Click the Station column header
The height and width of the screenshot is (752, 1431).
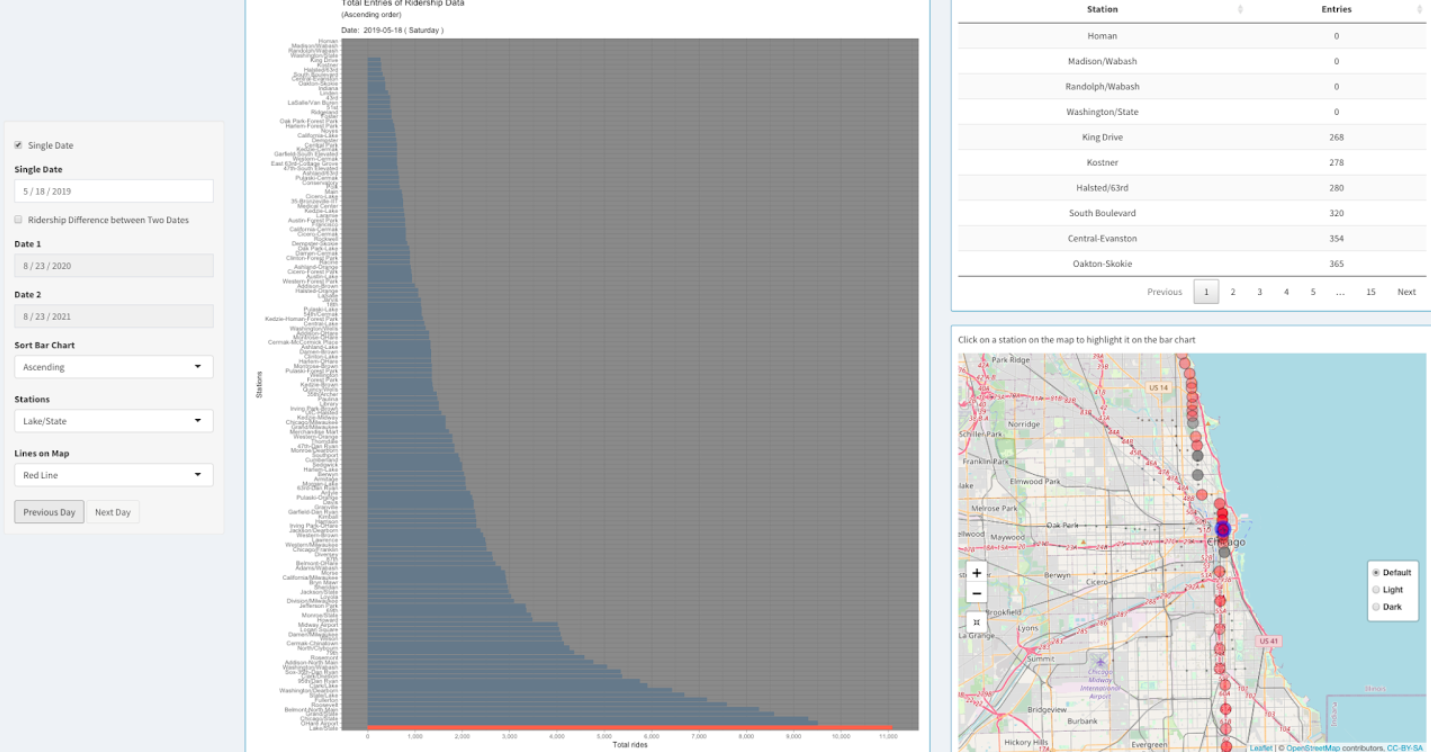(1102, 9)
